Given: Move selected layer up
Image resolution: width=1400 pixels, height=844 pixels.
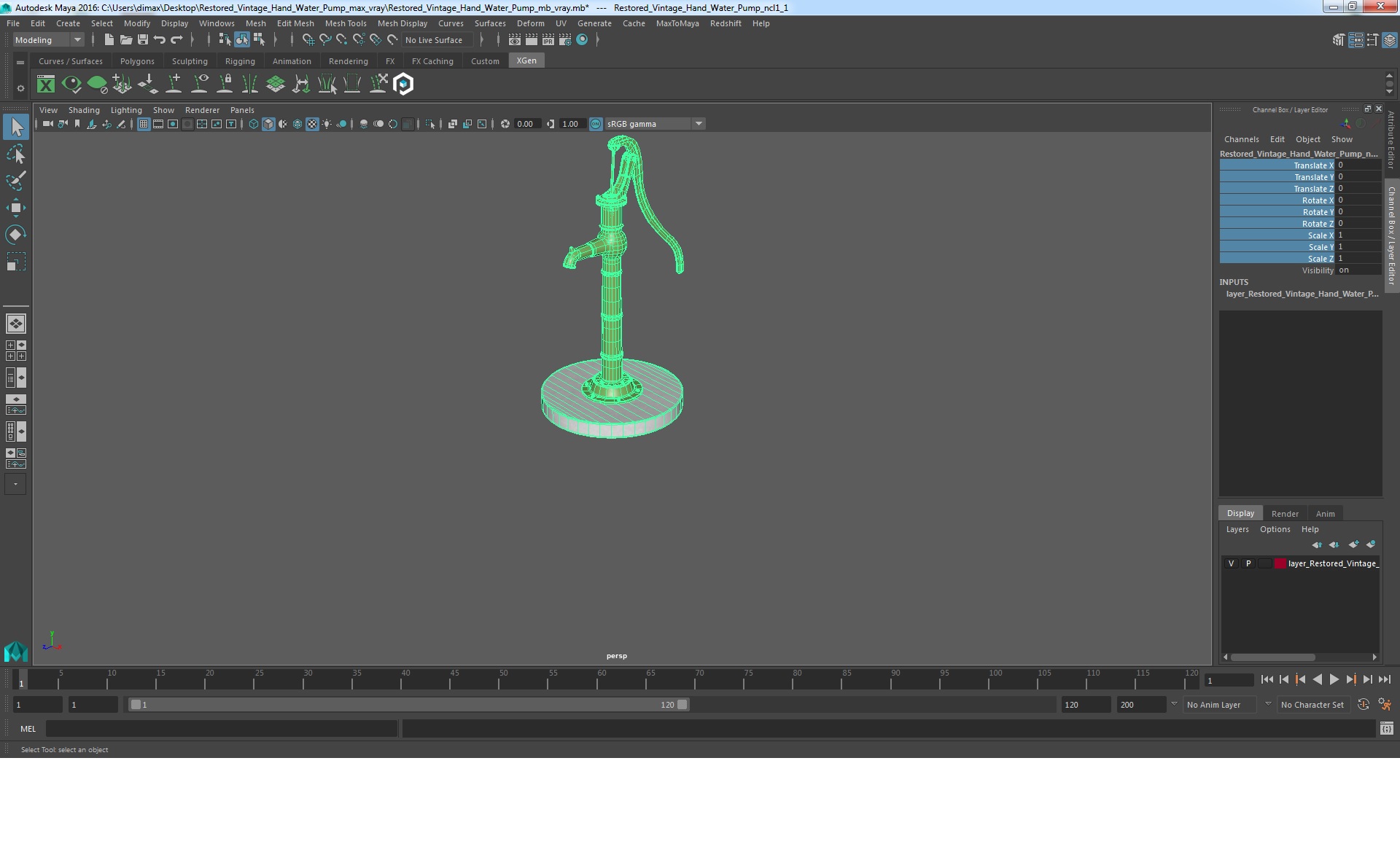Looking at the screenshot, I should point(1317,544).
